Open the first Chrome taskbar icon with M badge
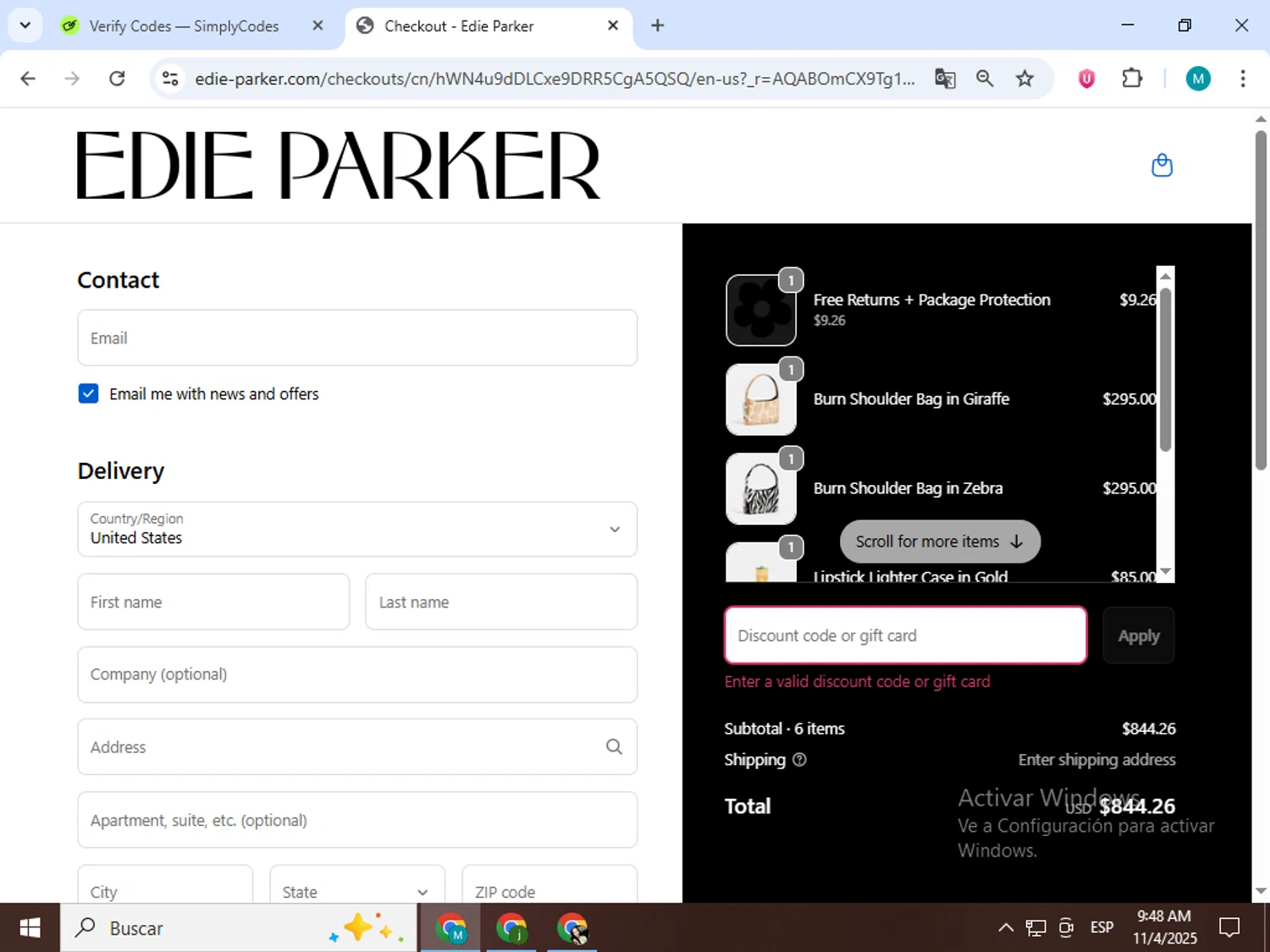1270x952 pixels. 450,928
